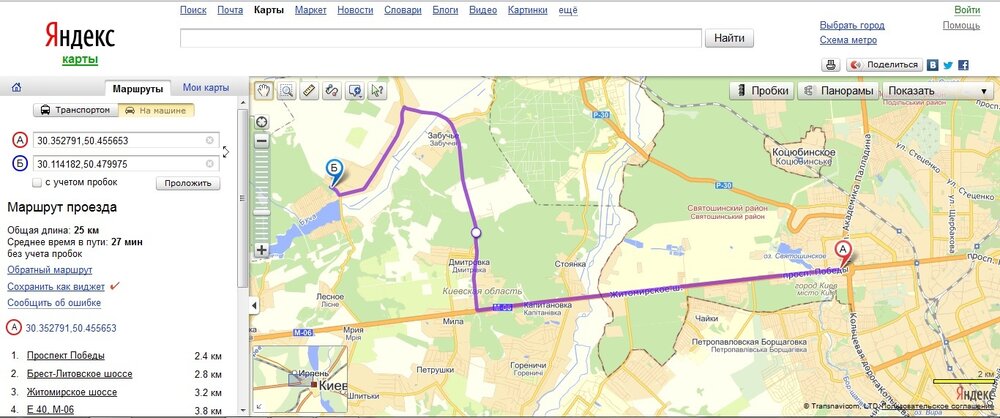Image resolution: width=1000 pixels, height=418 pixels.
Task: Click the 'Найти' search button
Action: [x=729, y=38]
